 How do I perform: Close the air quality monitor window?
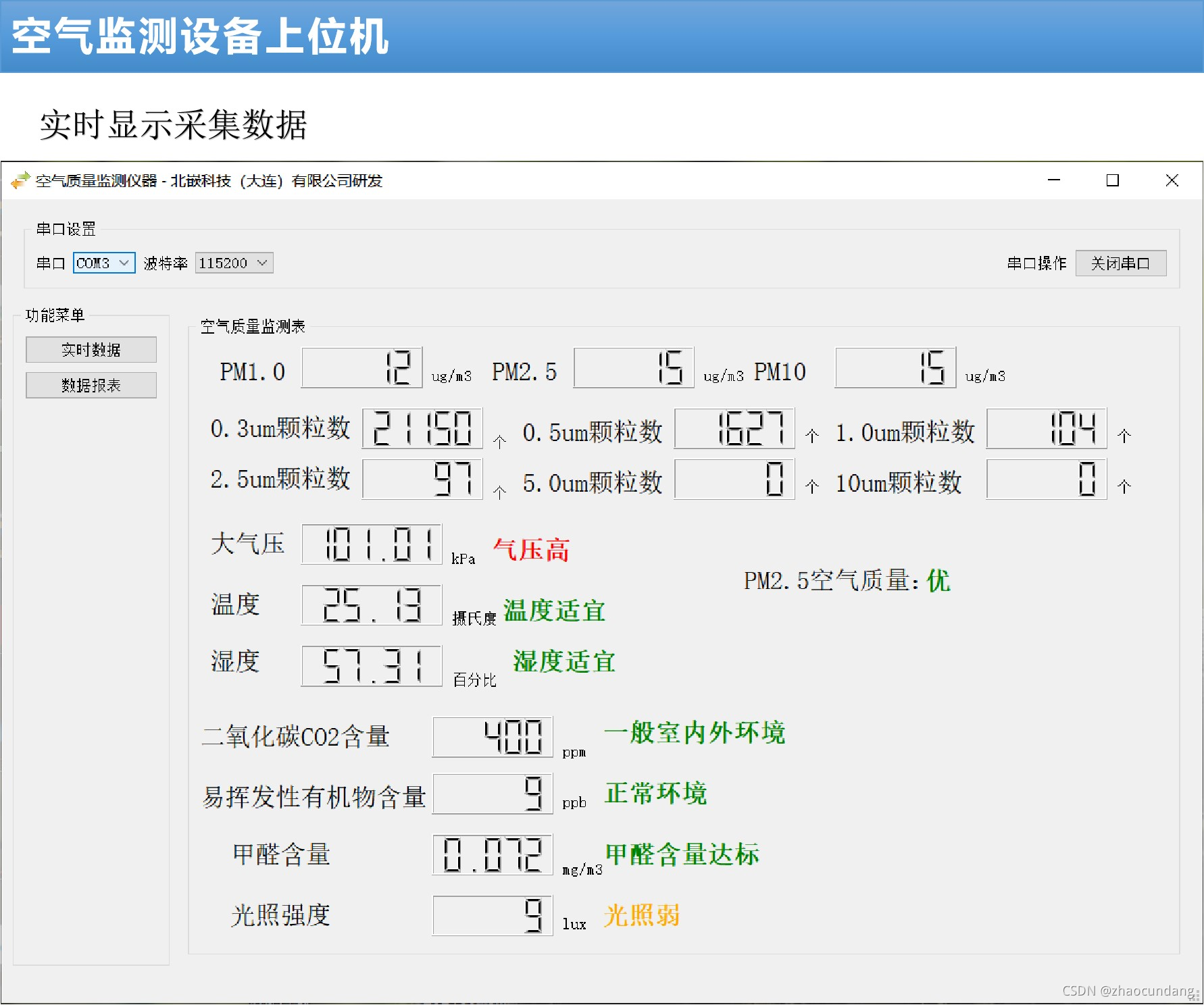pos(1172,180)
